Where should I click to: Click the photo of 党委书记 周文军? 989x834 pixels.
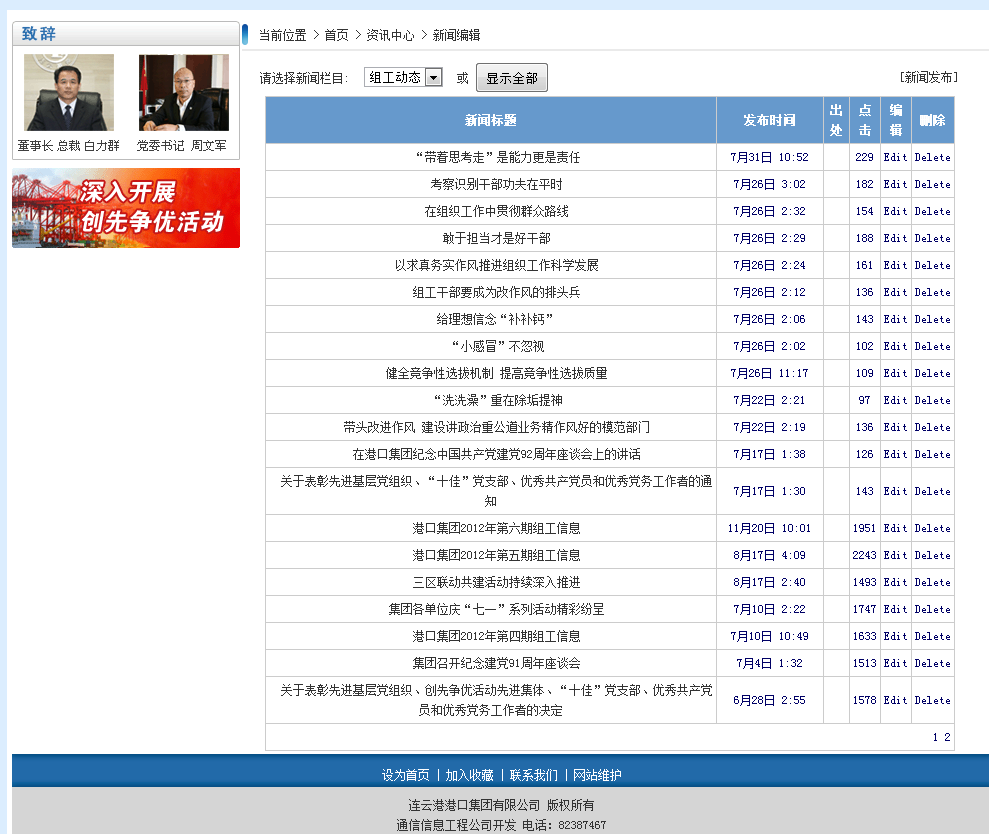184,92
